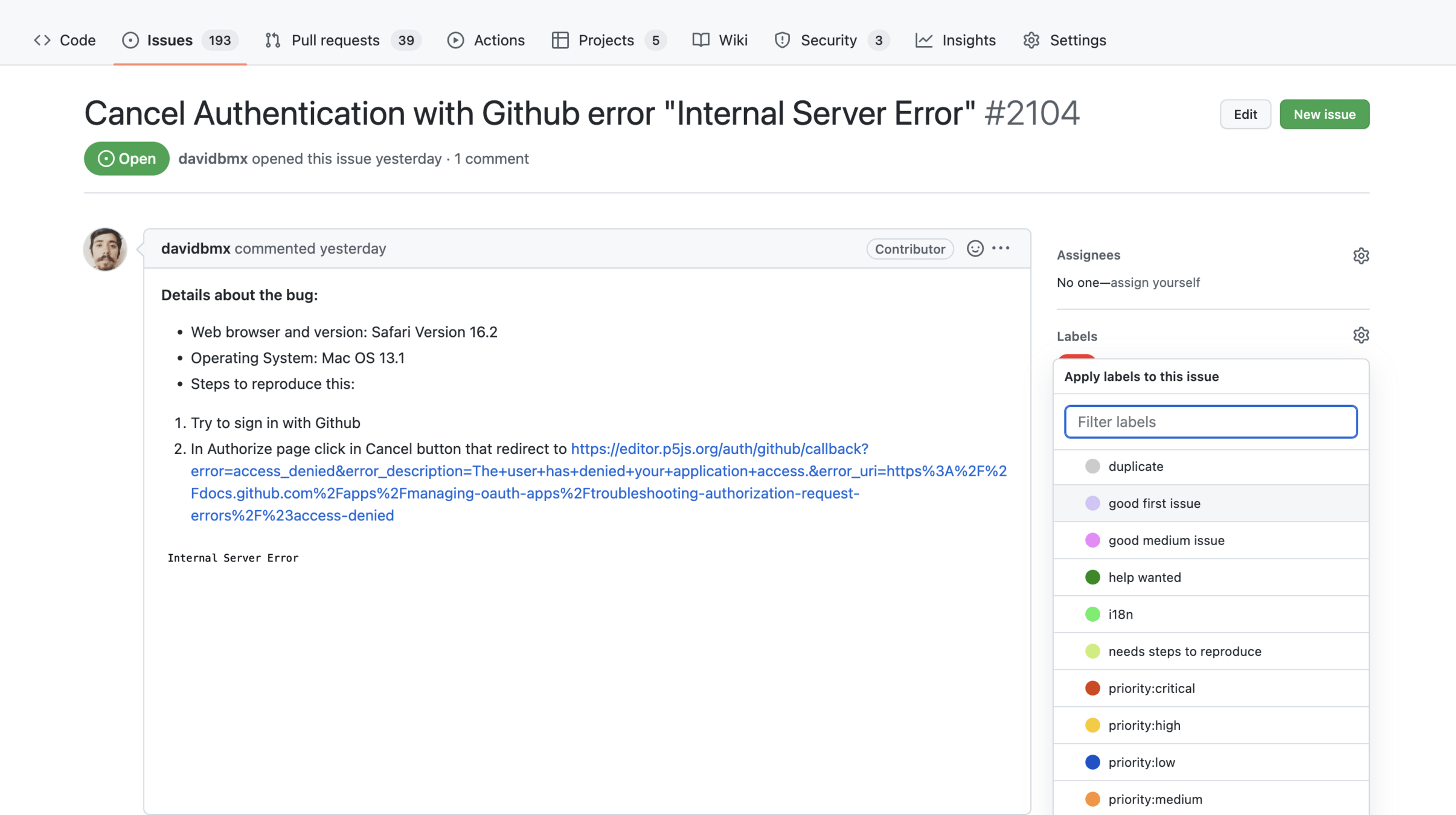The width and height of the screenshot is (1456, 815).
Task: Click the assign yourself link
Action: (1155, 283)
